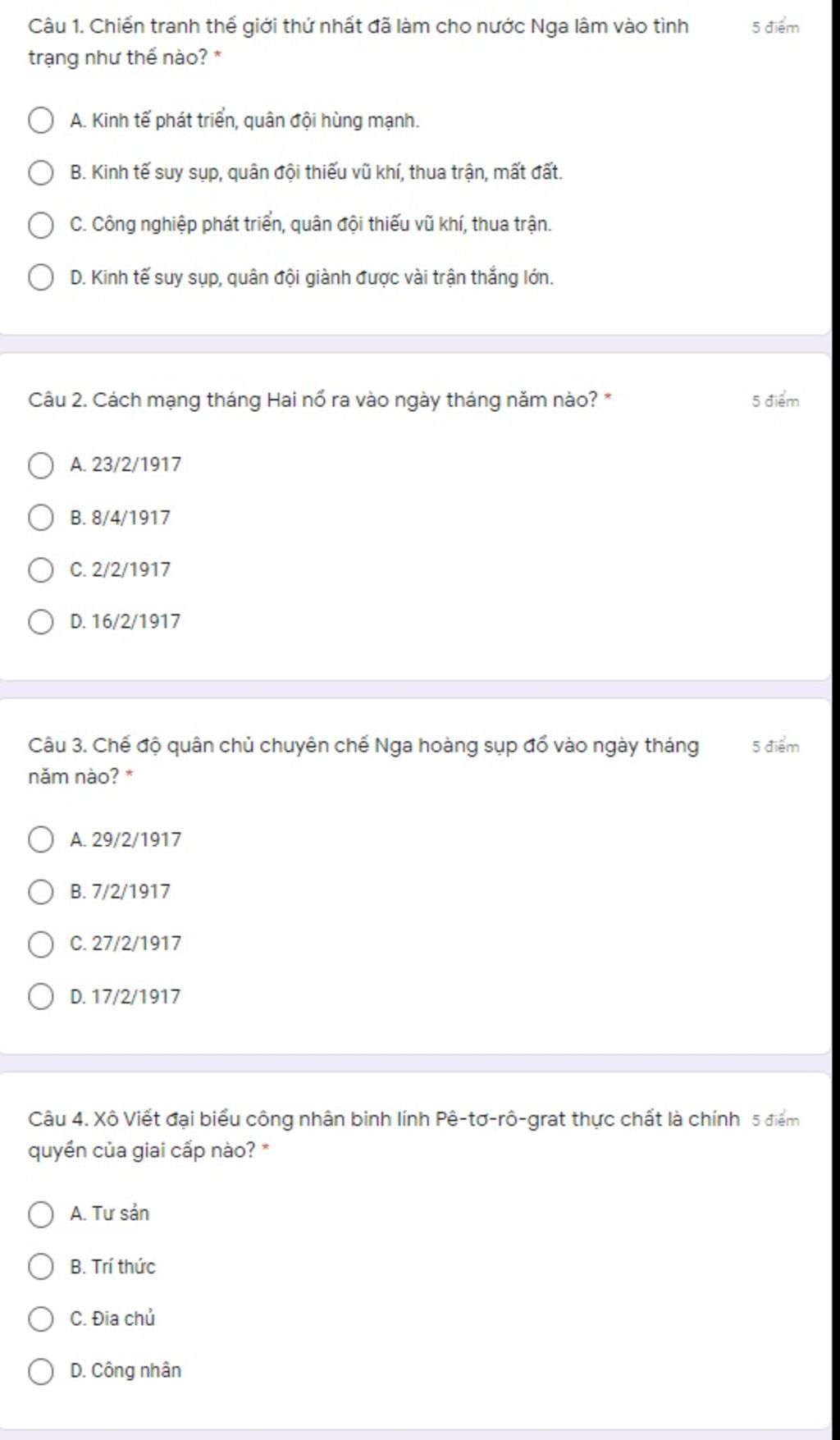The image size is (840, 1440).
Task: Choose answer A. Tư sản
Action: tap(41, 1214)
